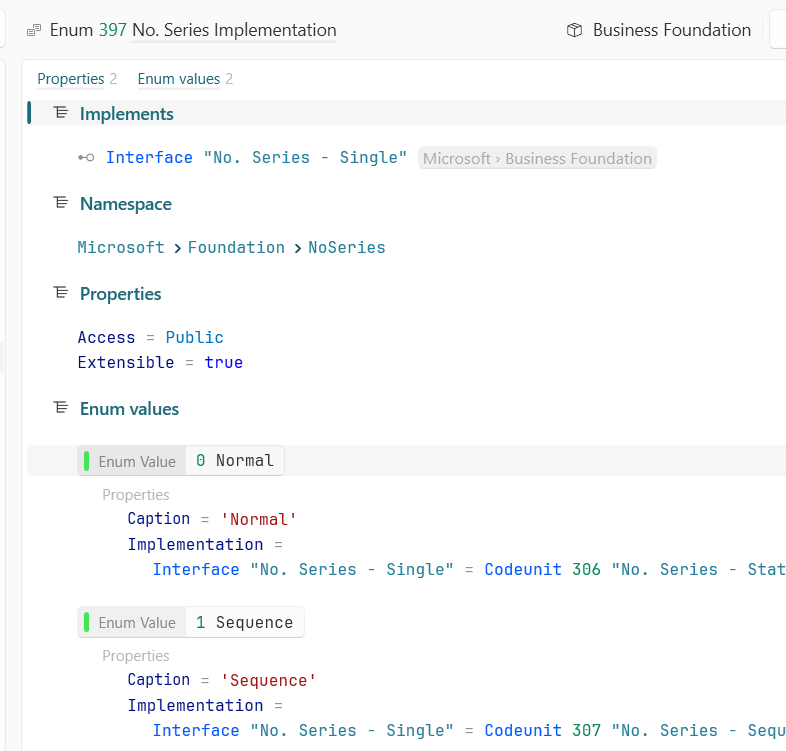Click the enum object icon beside the title
786x751 pixels.
click(x=34, y=31)
